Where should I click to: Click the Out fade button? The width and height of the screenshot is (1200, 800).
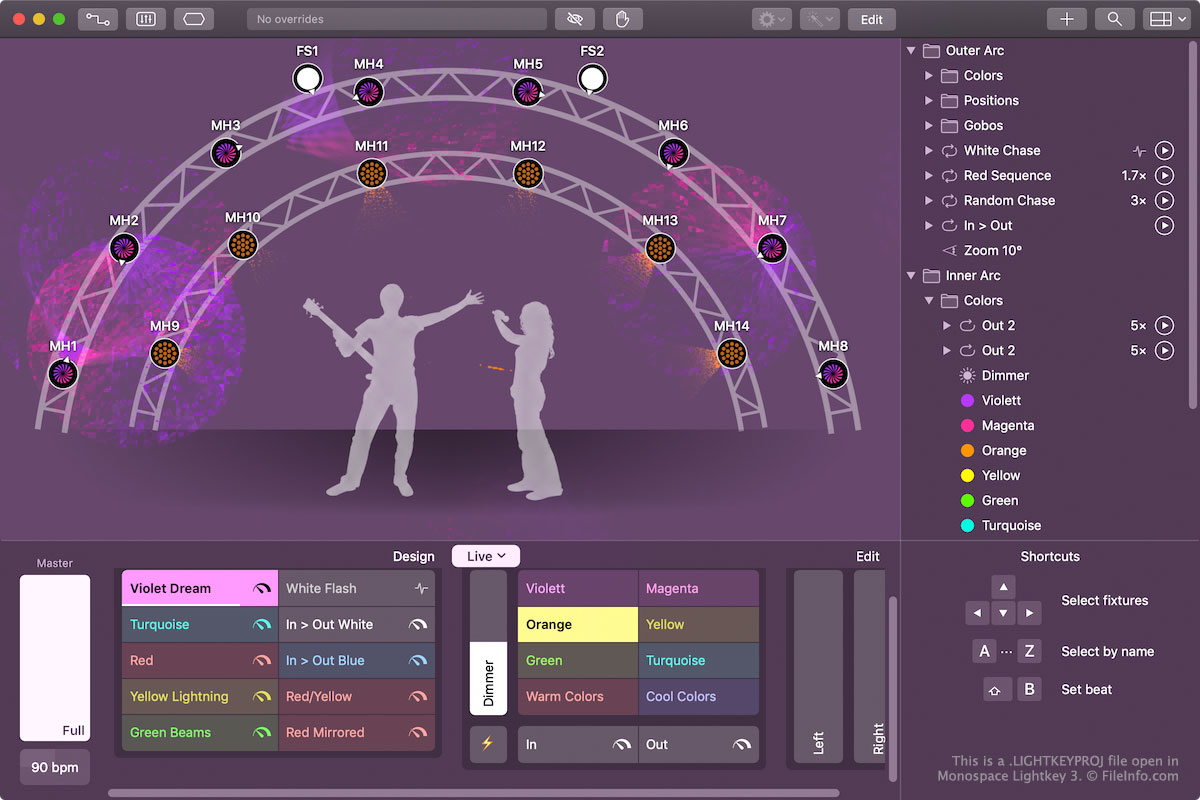(699, 744)
